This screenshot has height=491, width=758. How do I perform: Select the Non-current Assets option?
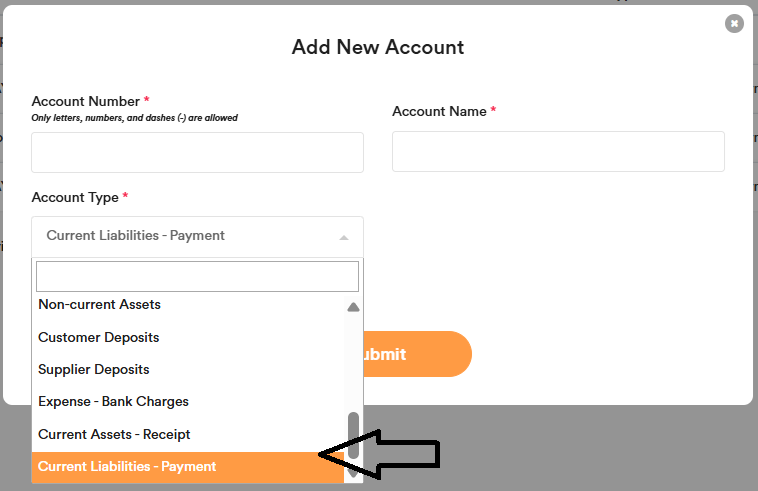(x=100, y=305)
